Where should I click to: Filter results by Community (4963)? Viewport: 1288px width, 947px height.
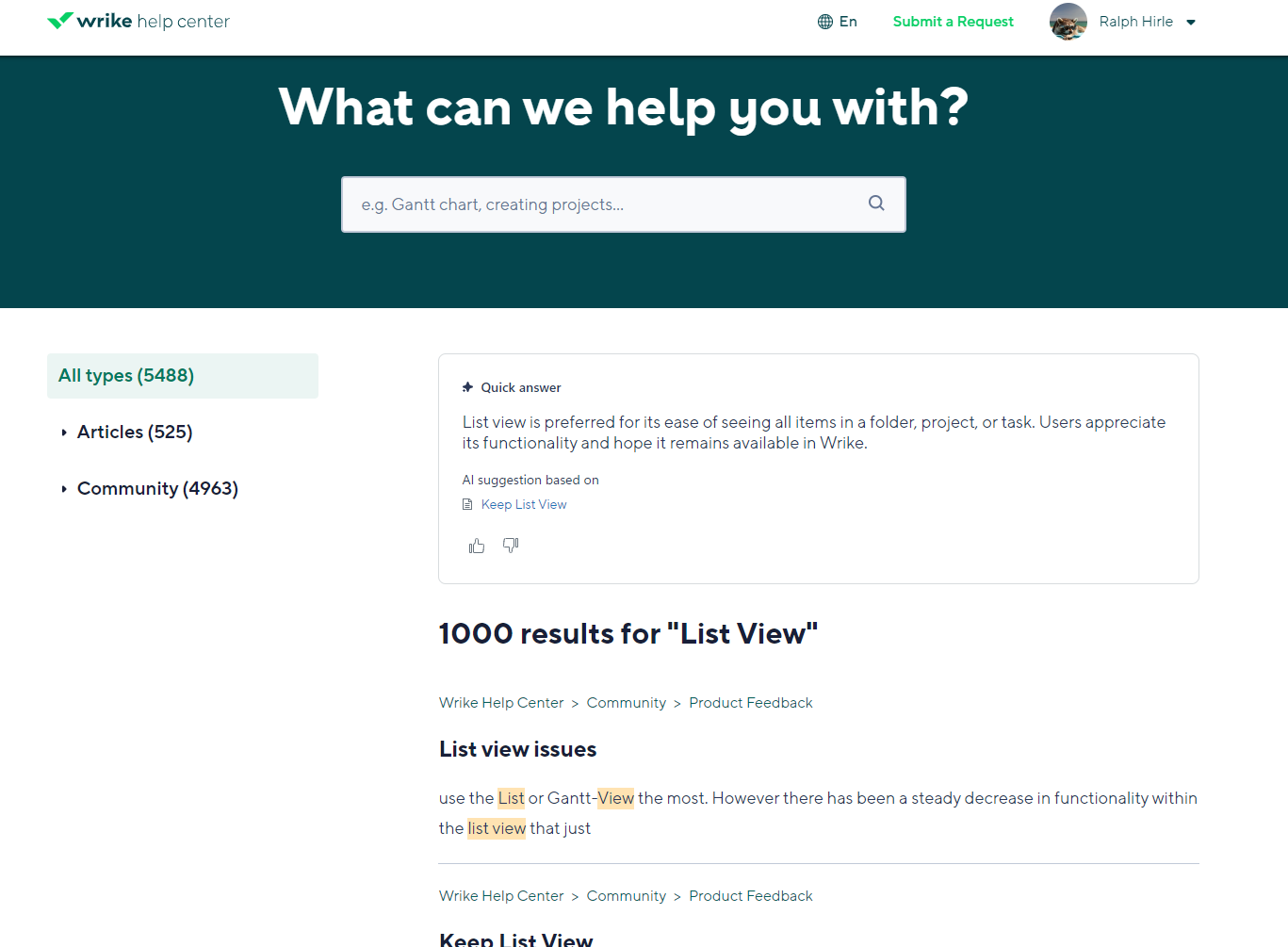(x=157, y=489)
